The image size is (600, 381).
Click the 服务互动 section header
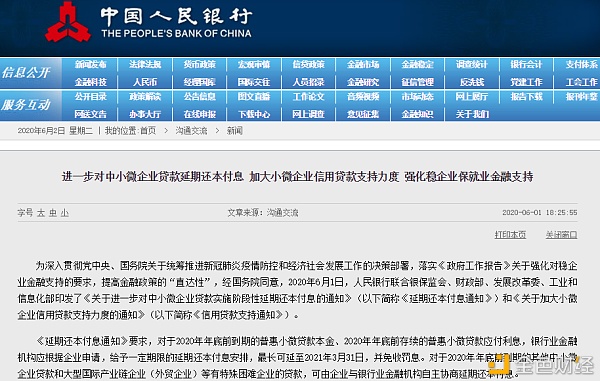(26, 105)
